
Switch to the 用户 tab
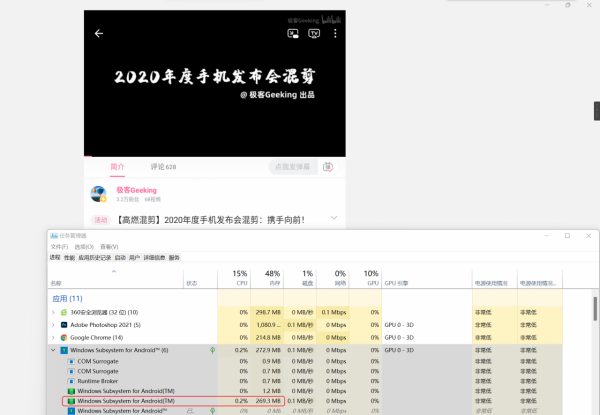click(x=134, y=258)
